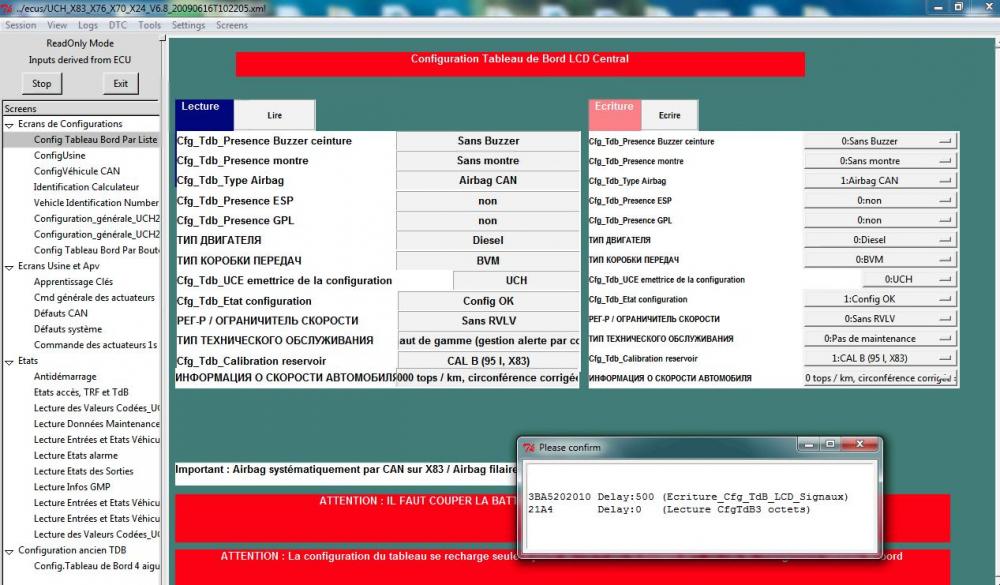Open the 0:BVM gearbox dropdown

click(x=880, y=260)
